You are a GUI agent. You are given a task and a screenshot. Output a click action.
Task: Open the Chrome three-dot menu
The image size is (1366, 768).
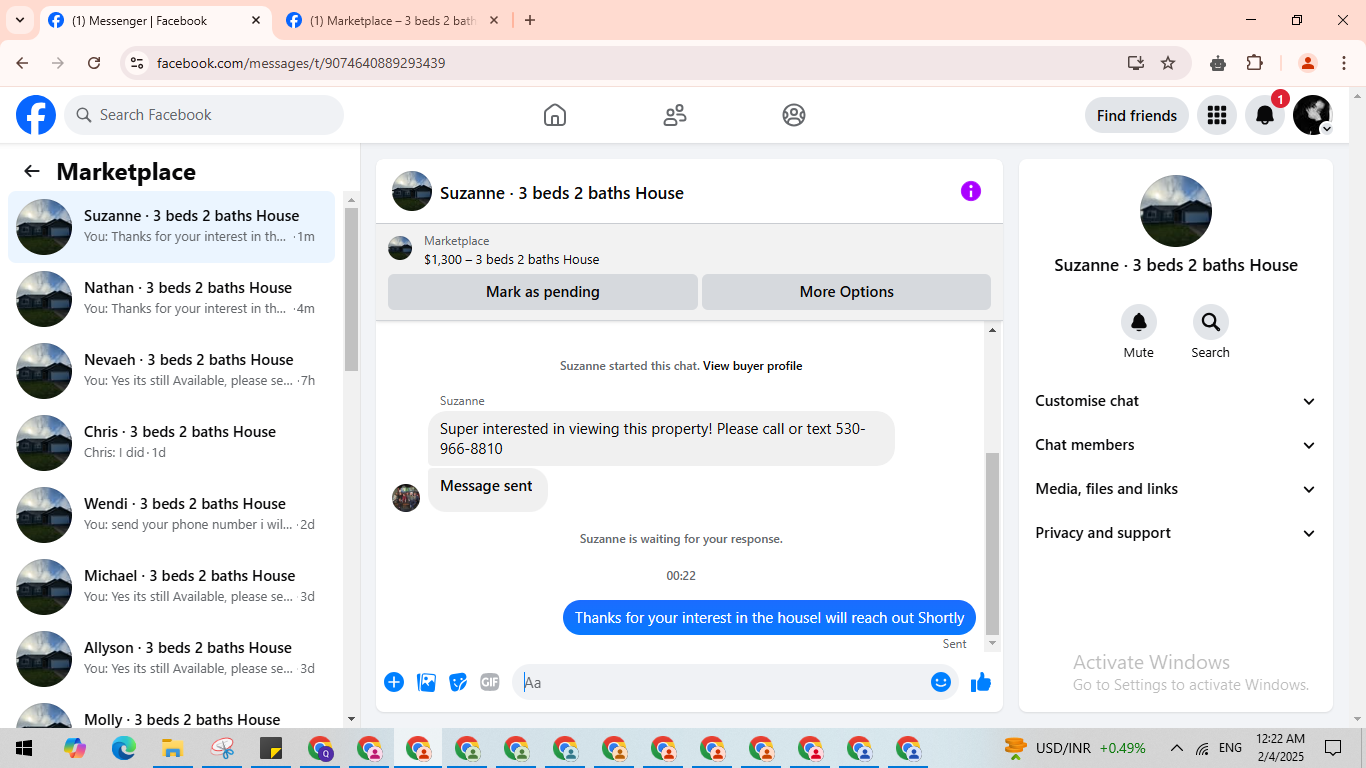click(1344, 63)
